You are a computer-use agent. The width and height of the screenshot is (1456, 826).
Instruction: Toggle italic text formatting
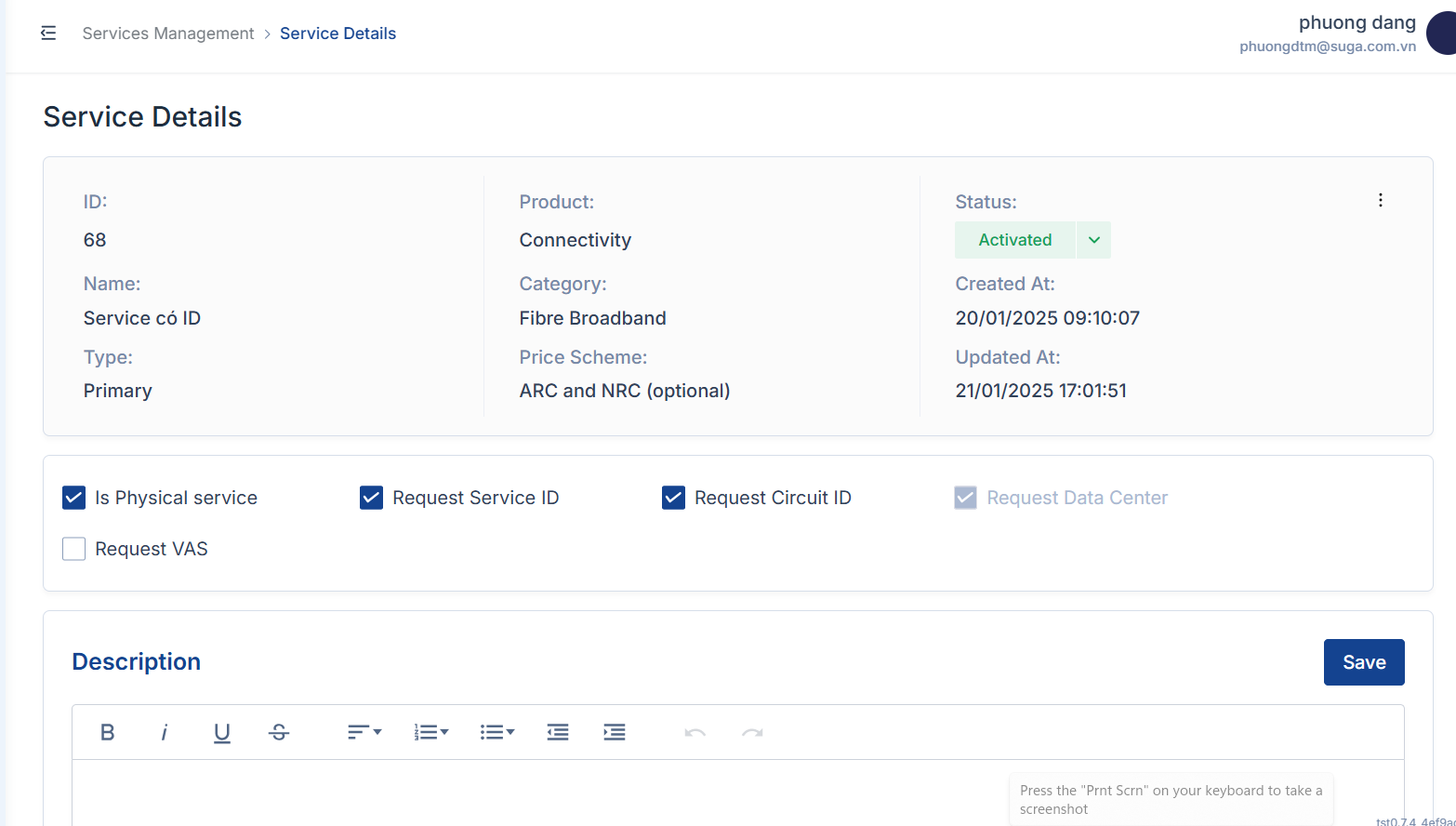point(165,733)
